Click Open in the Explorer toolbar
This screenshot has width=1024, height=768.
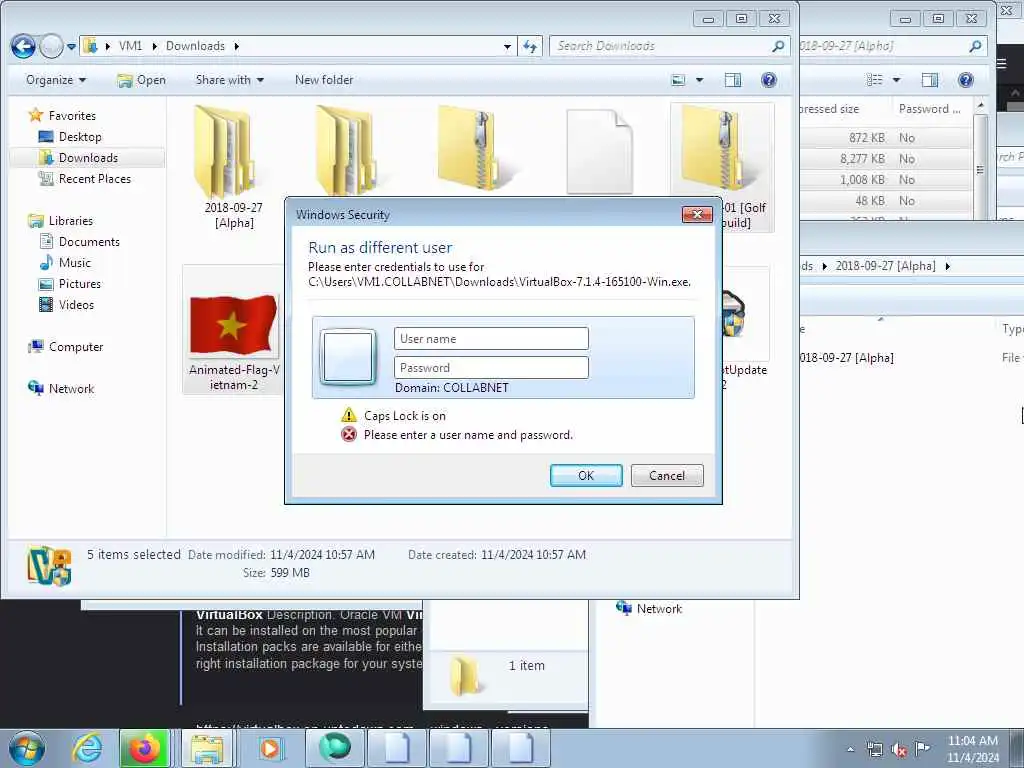pyautogui.click(x=141, y=80)
